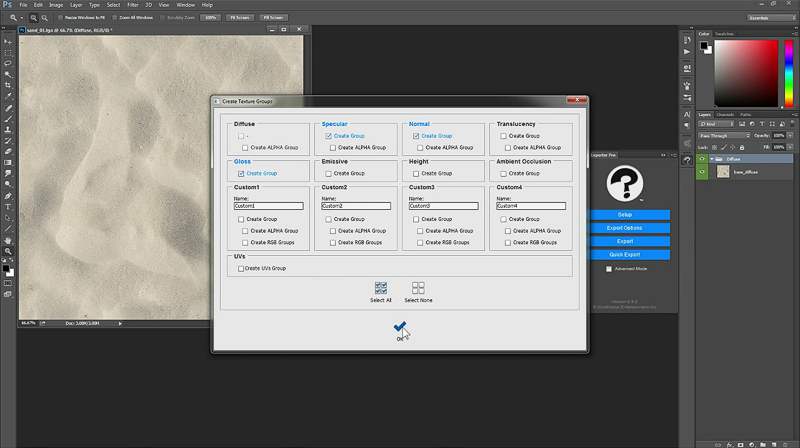The image size is (800, 448).
Task: Uncheck Specular Create Group checkbox
Action: tap(328, 136)
